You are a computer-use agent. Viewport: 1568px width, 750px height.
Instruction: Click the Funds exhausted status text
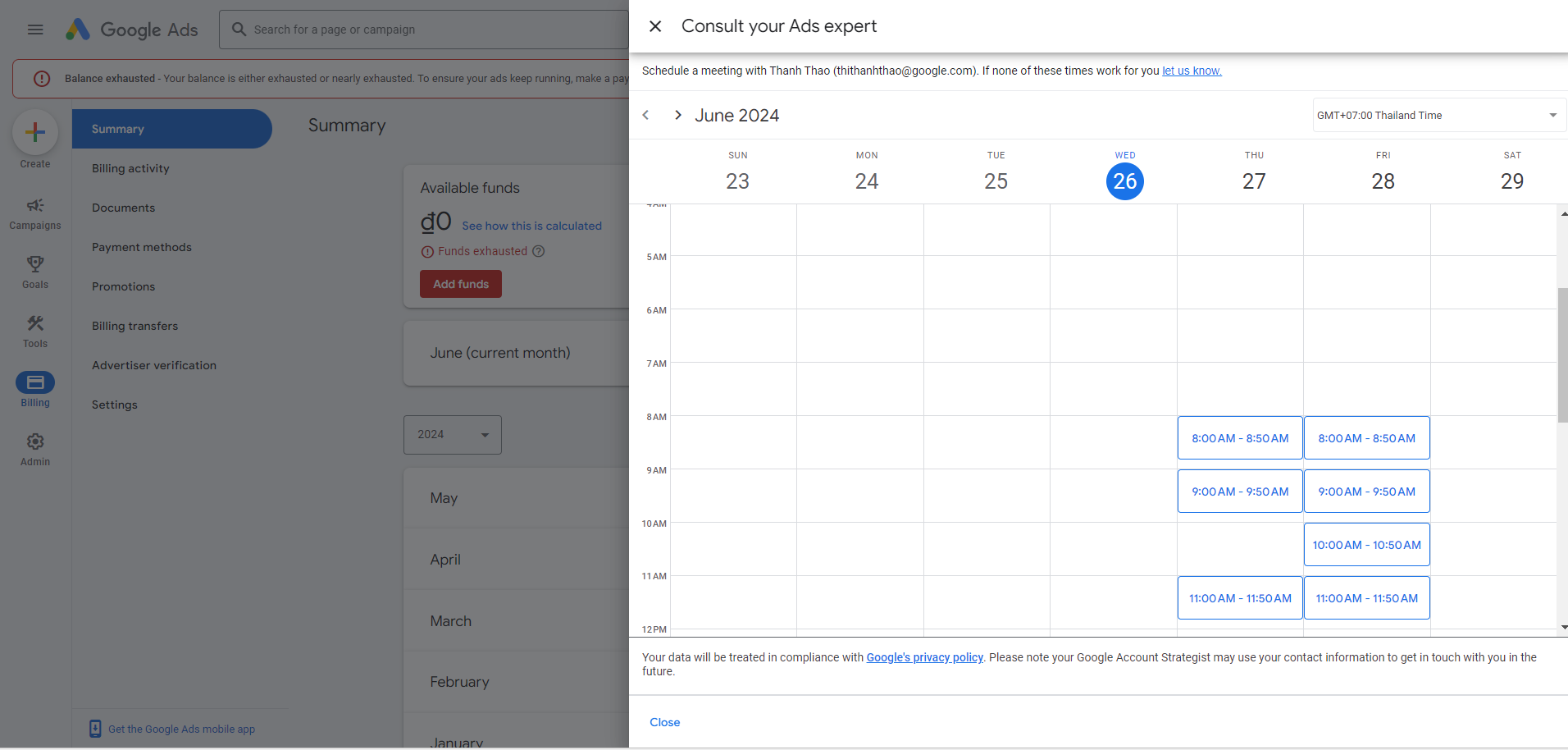482,251
